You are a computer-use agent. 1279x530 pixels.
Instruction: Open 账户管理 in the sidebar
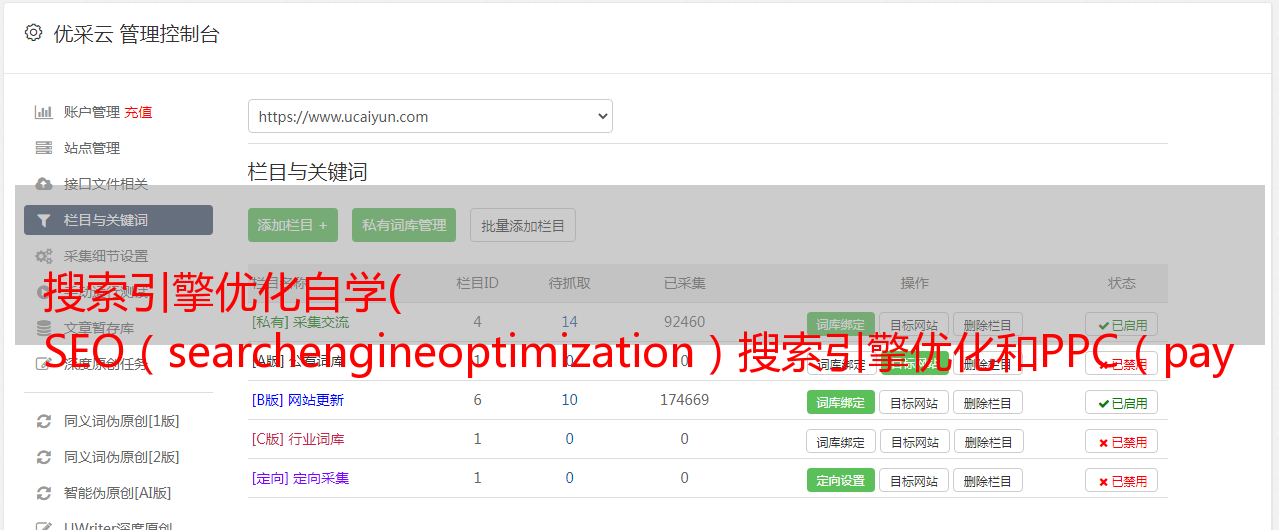(92, 112)
